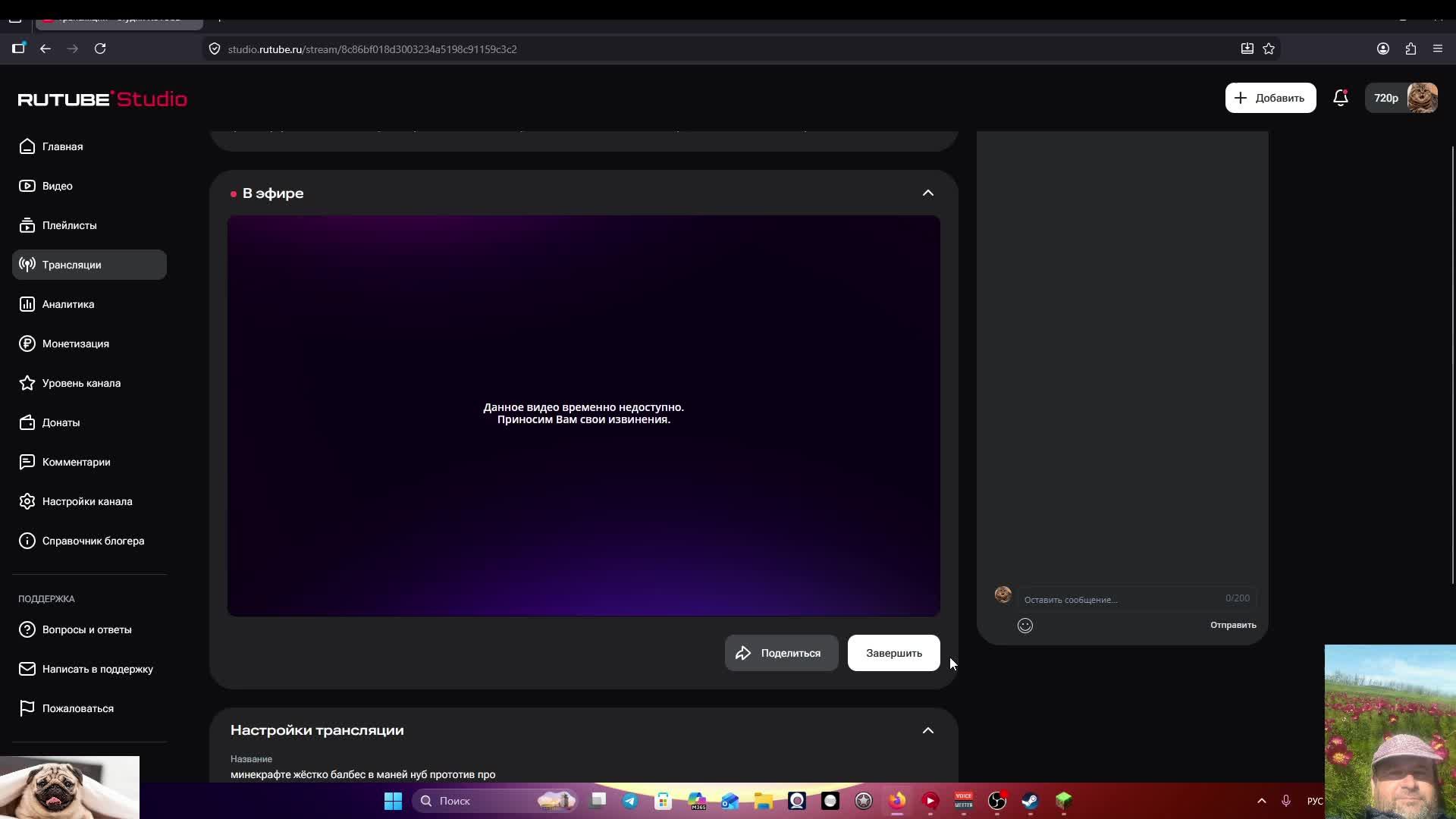Go to the Монетизация section
This screenshot has height=819, width=1456.
tap(75, 344)
